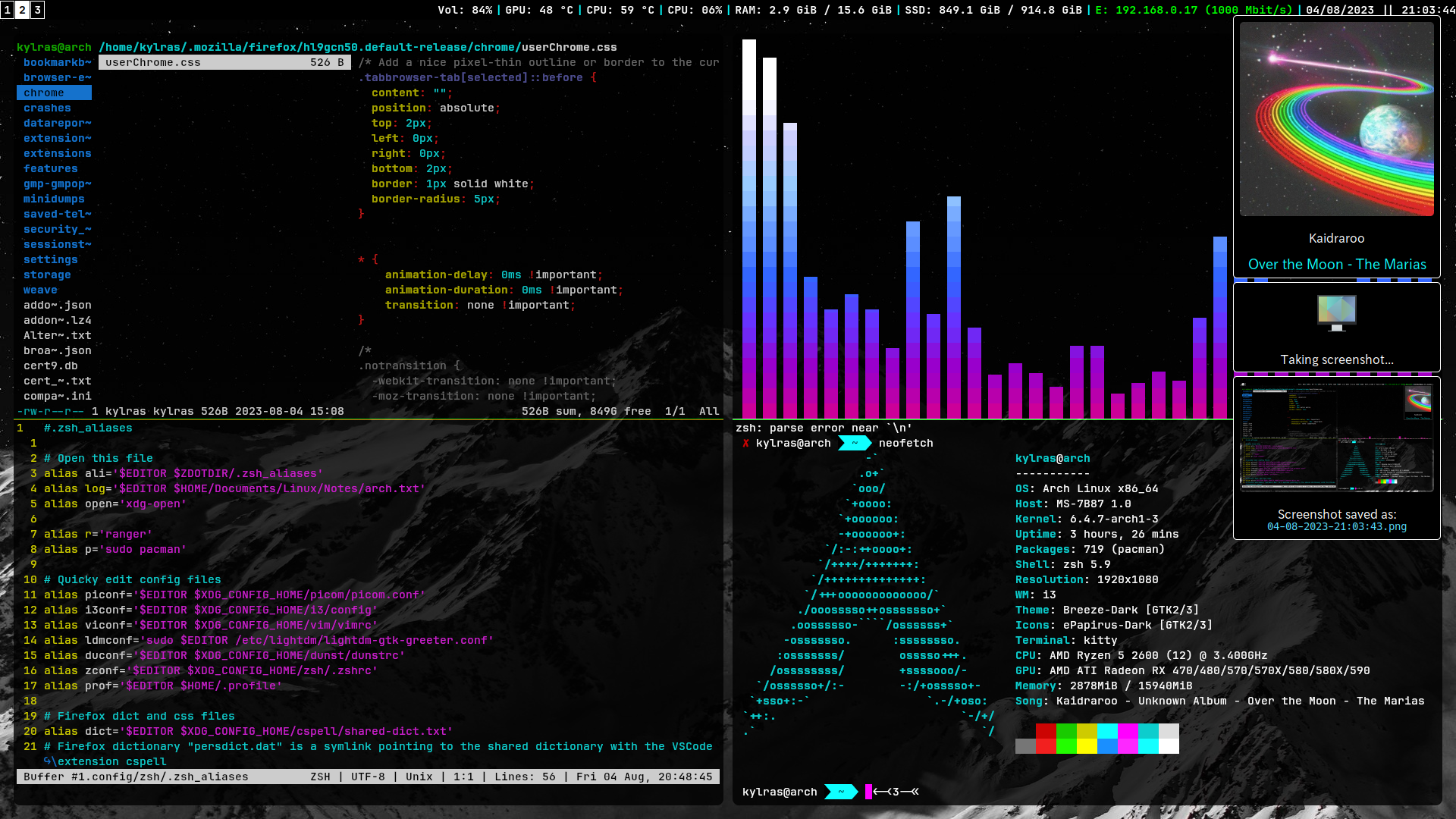Open the extensions directory in ranger
This screenshot has height=819, width=1456.
[x=57, y=153]
